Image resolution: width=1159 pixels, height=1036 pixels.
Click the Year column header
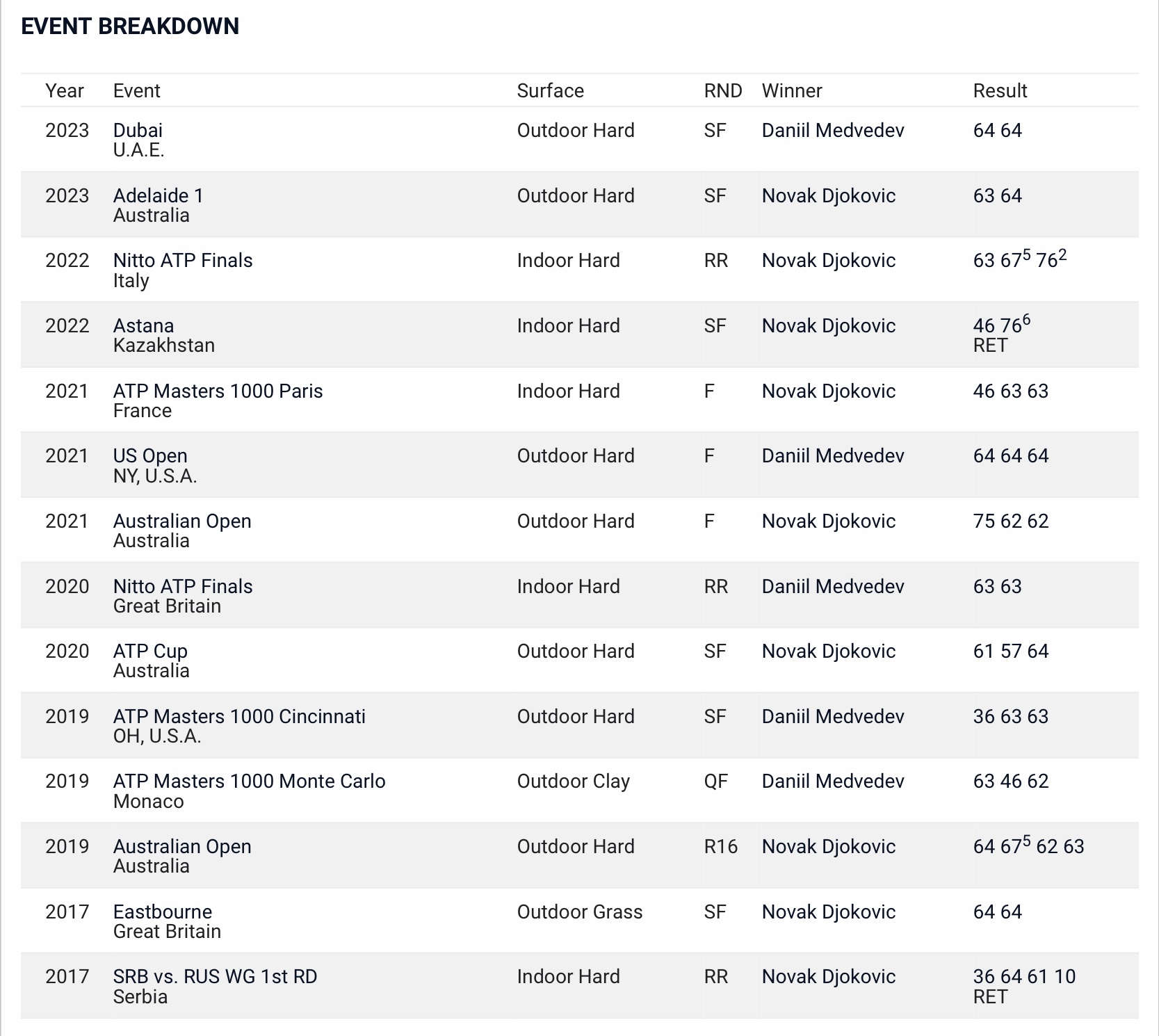point(65,91)
